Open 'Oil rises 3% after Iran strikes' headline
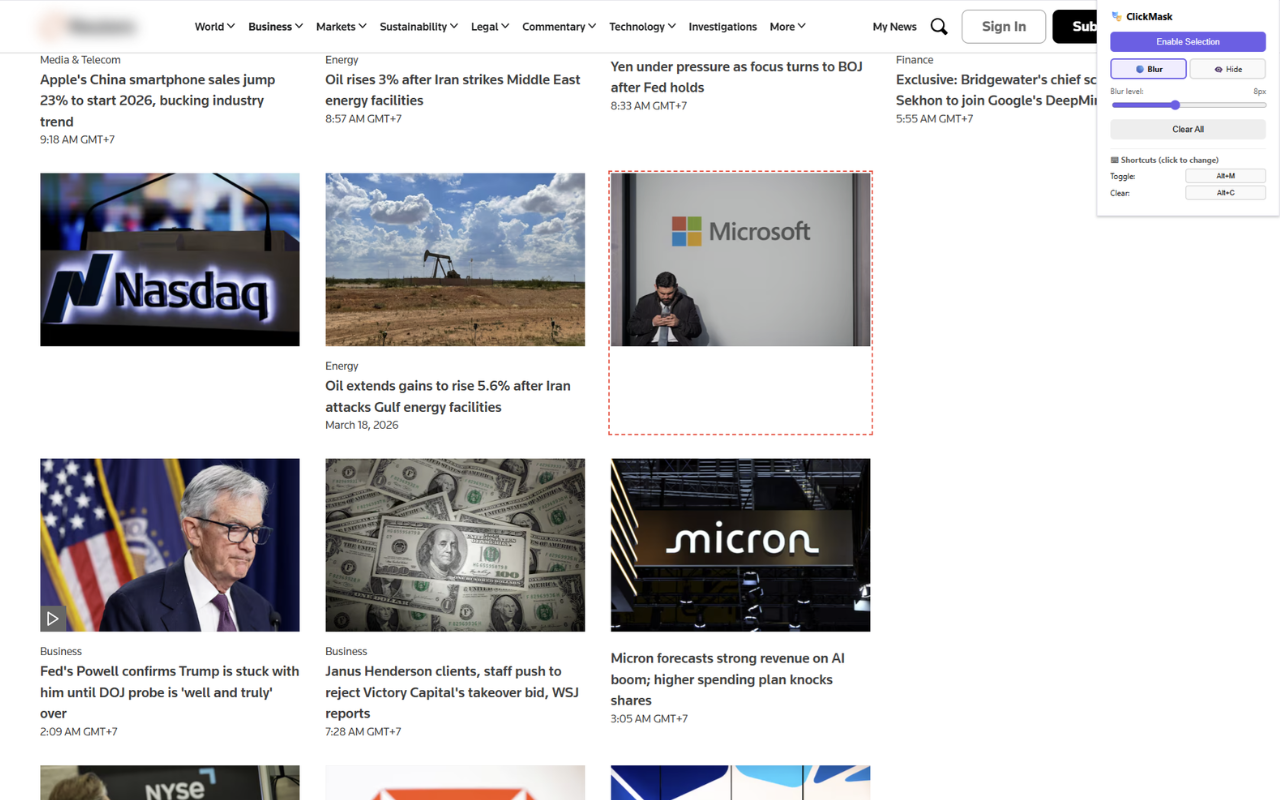 click(x=453, y=90)
